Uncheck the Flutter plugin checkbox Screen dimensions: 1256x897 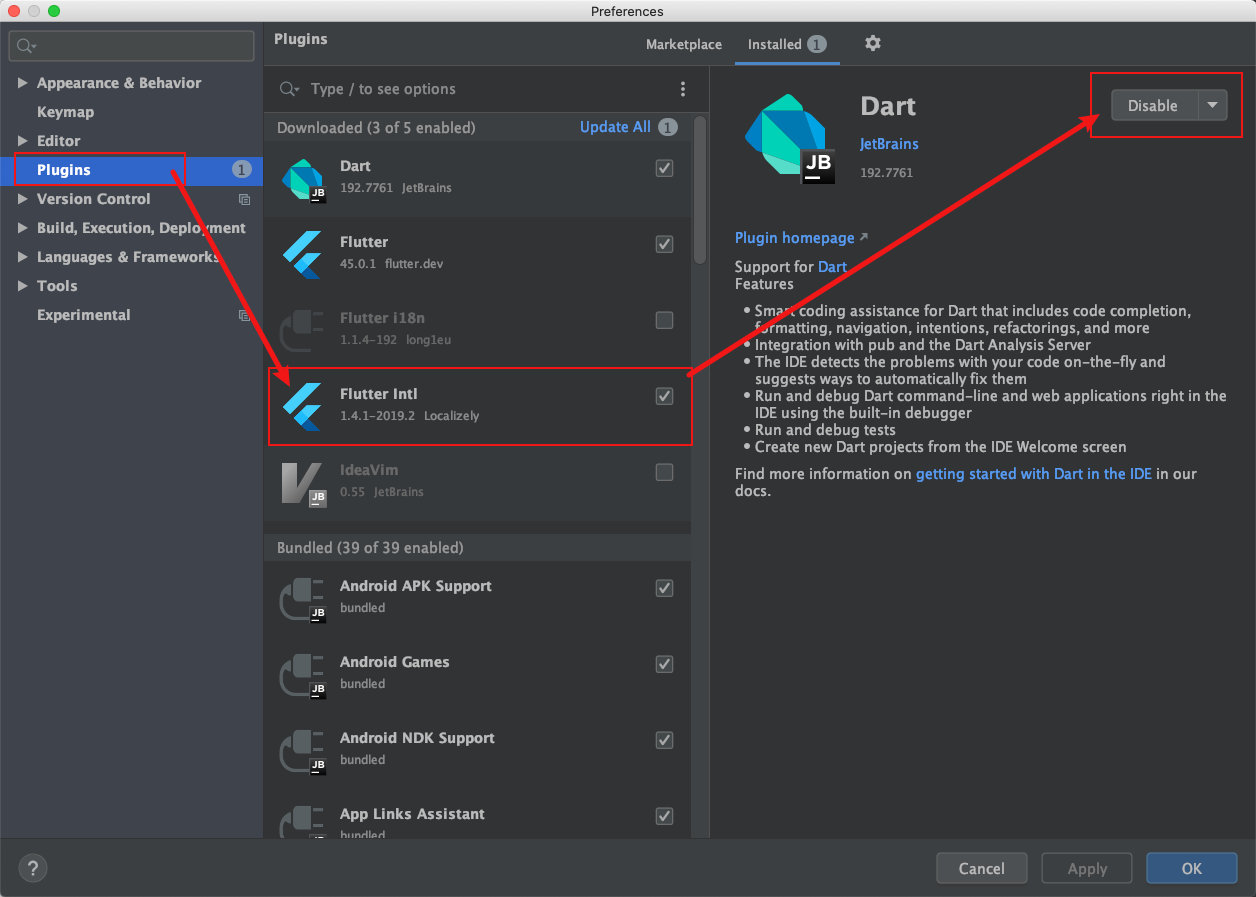664,244
